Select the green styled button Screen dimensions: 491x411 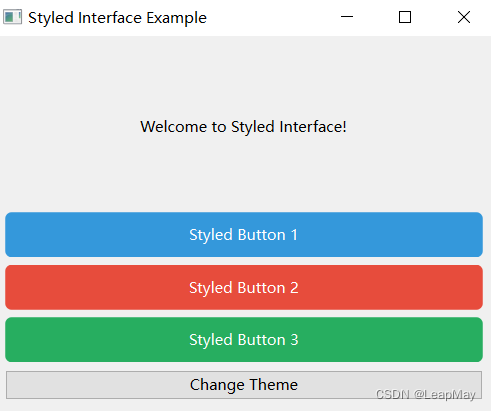[244, 339]
